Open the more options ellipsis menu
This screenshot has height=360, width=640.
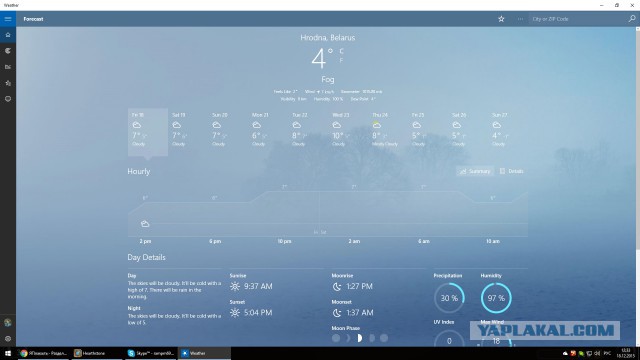click(520, 19)
